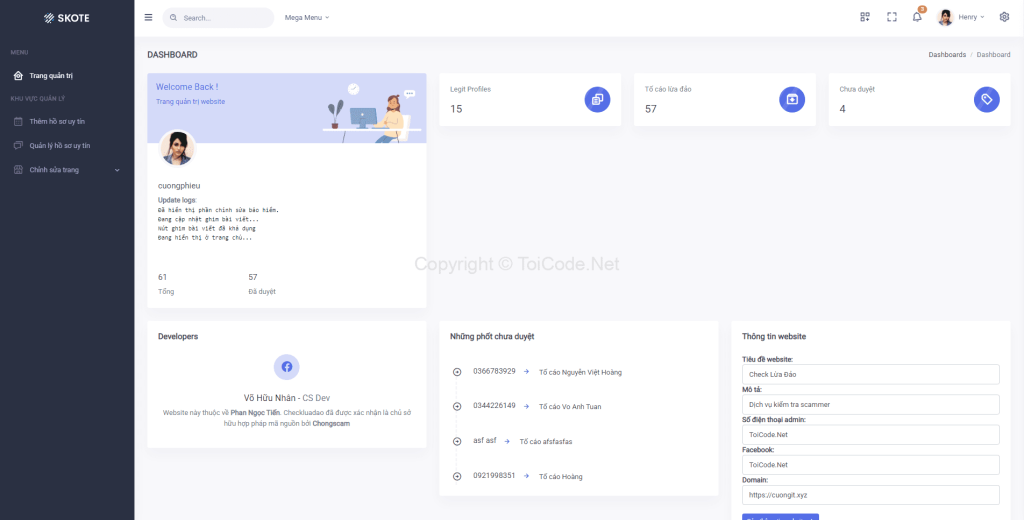Click the arrow after 0921998351
Screen dimensions: 1024x520
[526, 476]
